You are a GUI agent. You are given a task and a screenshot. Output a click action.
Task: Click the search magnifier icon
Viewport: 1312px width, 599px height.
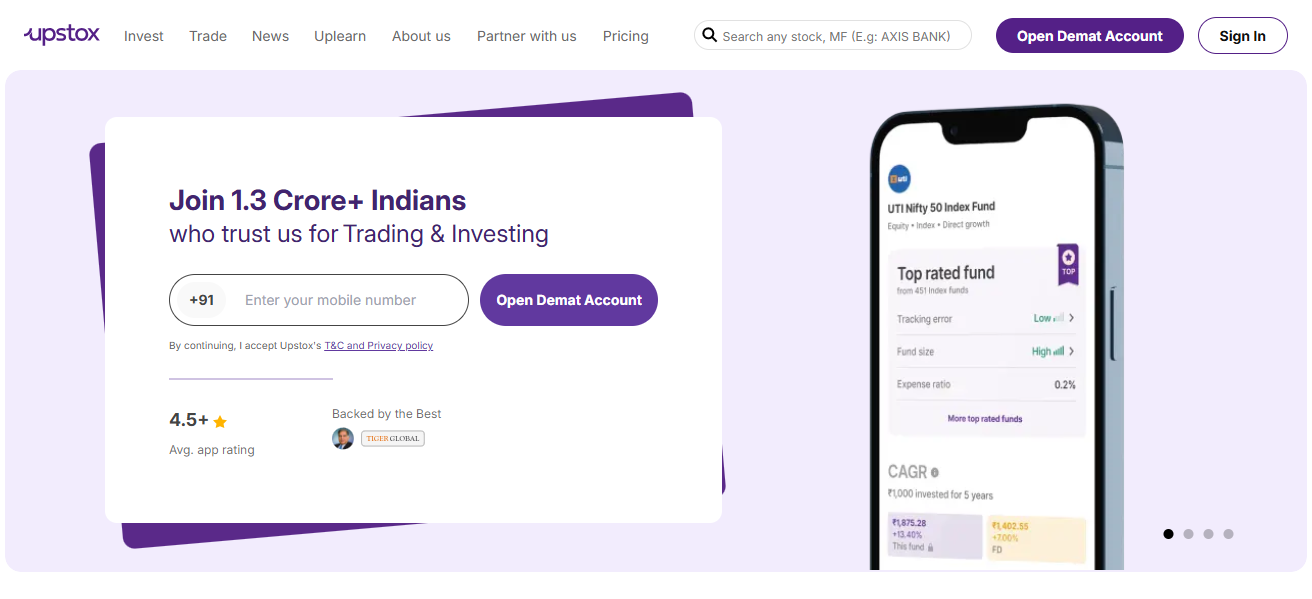click(709, 35)
